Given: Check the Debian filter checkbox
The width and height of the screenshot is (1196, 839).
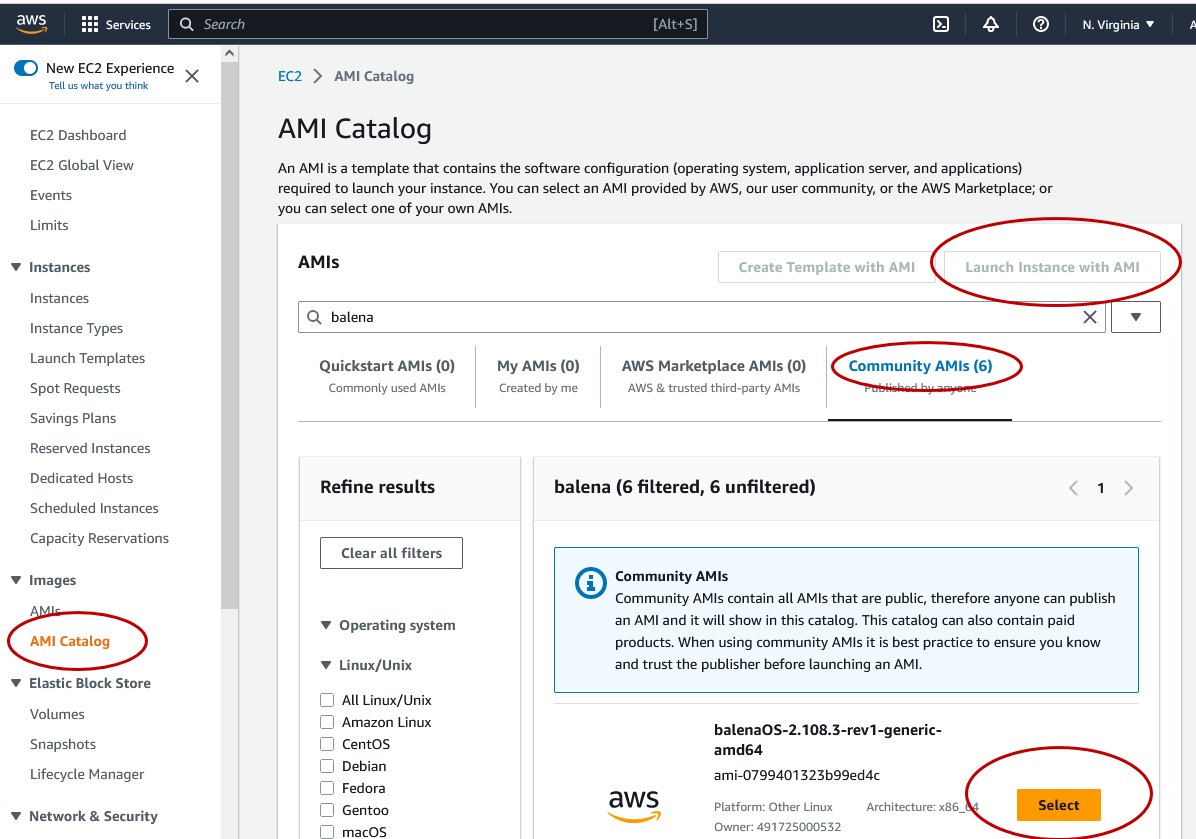Looking at the screenshot, I should [327, 766].
